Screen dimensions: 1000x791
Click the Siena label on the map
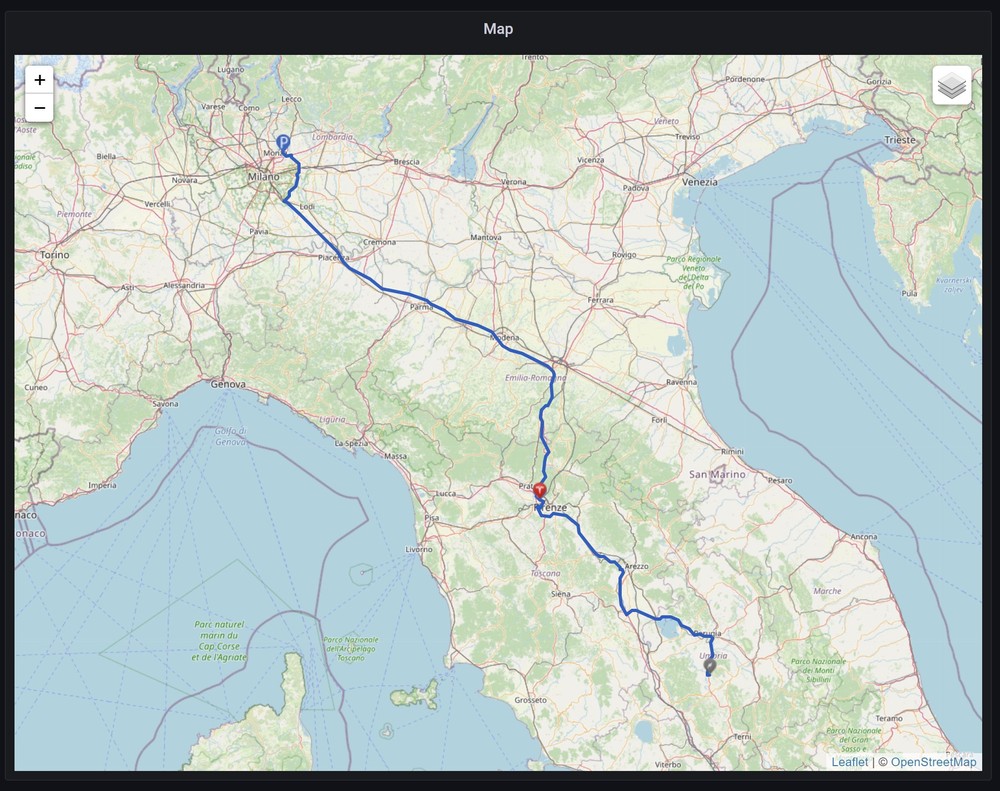coord(561,594)
